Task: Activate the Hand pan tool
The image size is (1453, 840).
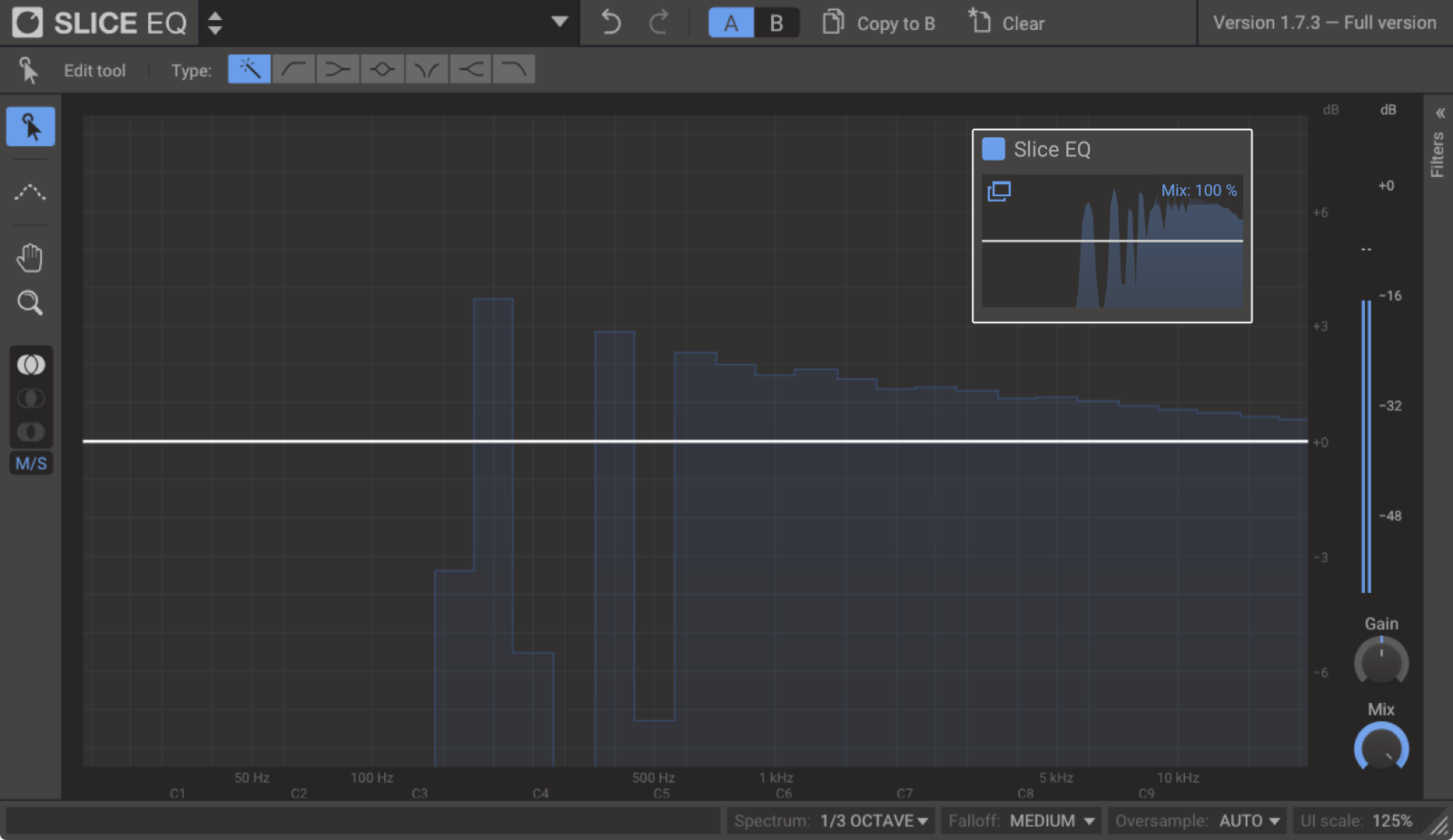Action: tap(30, 257)
